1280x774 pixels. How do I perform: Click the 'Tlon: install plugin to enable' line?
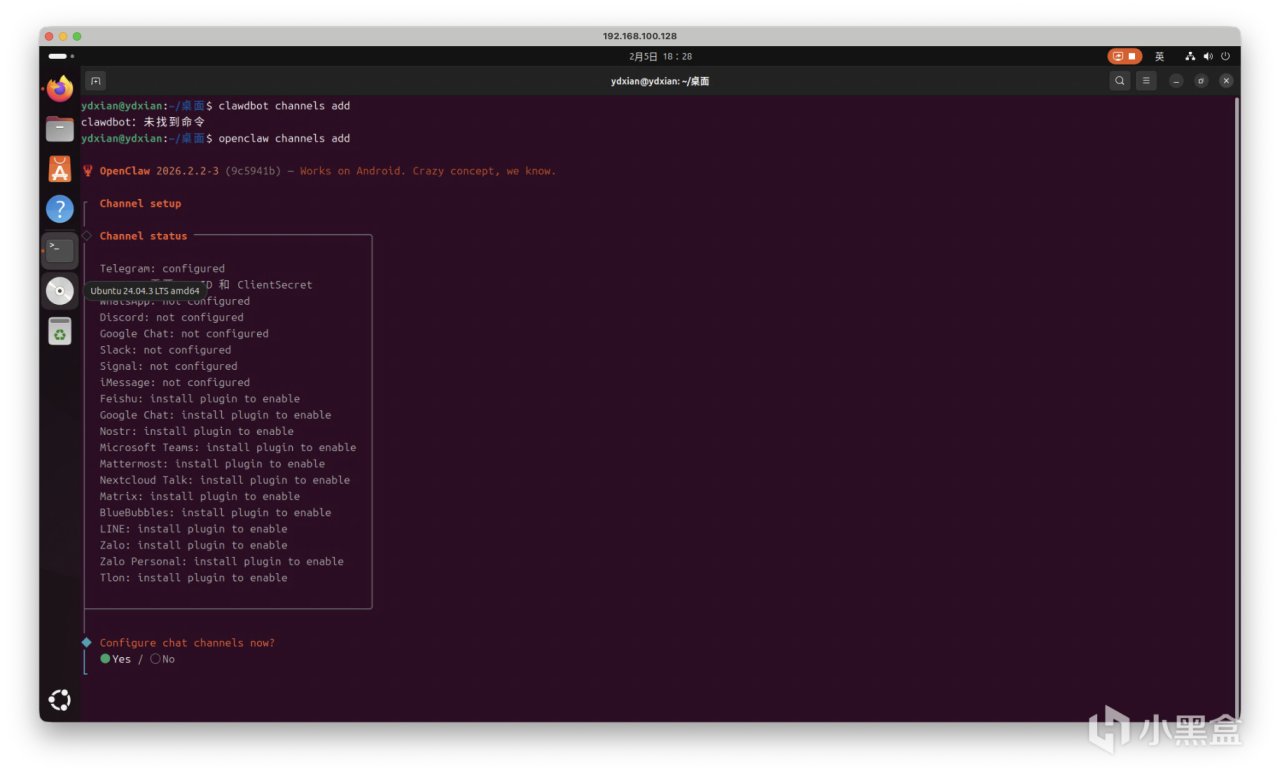click(193, 577)
